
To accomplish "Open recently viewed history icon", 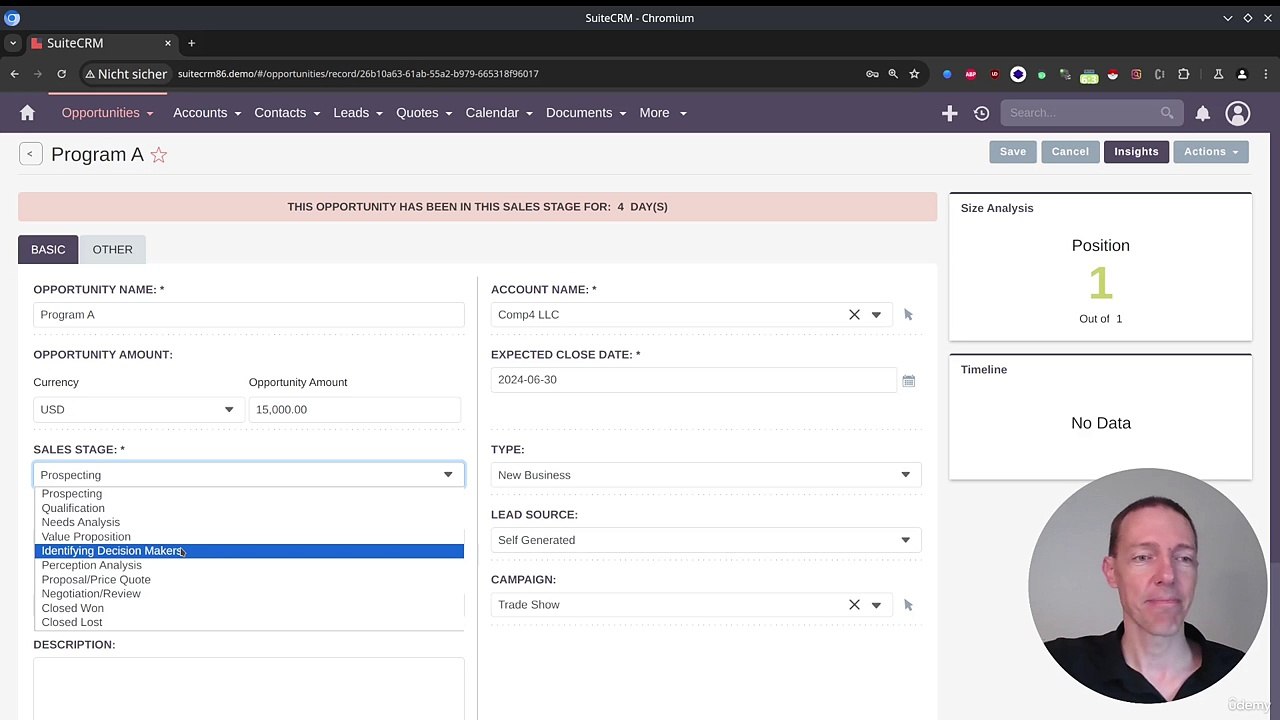I will 981,113.
